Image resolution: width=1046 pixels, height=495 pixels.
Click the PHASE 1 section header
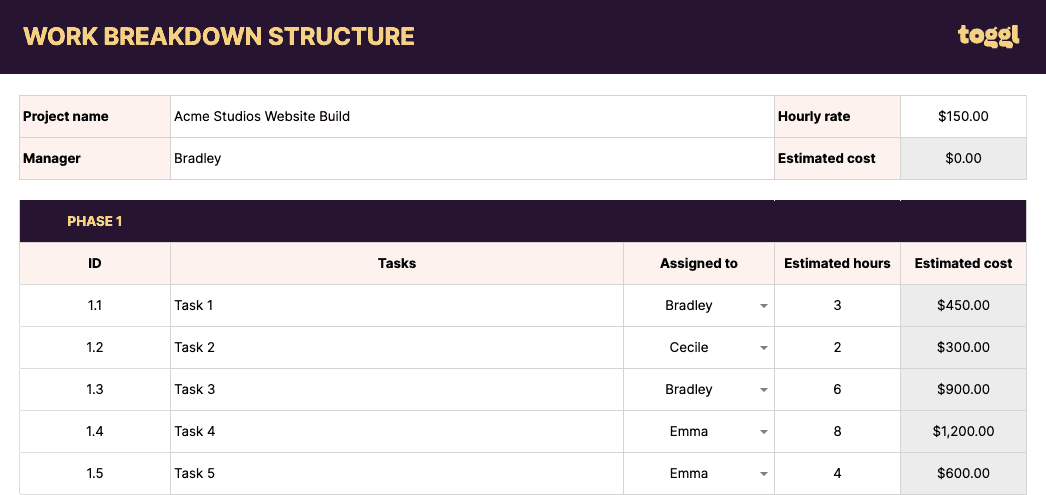pyautogui.click(x=95, y=221)
